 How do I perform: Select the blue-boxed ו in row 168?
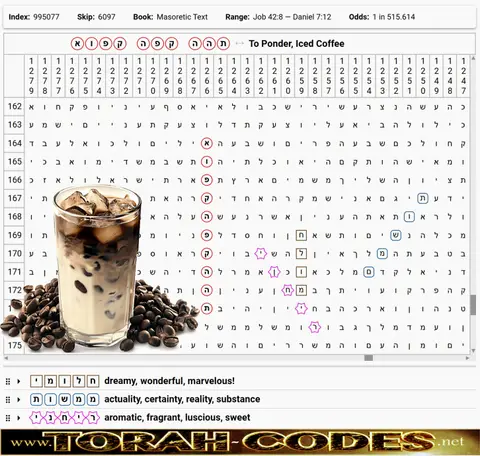pos(409,217)
